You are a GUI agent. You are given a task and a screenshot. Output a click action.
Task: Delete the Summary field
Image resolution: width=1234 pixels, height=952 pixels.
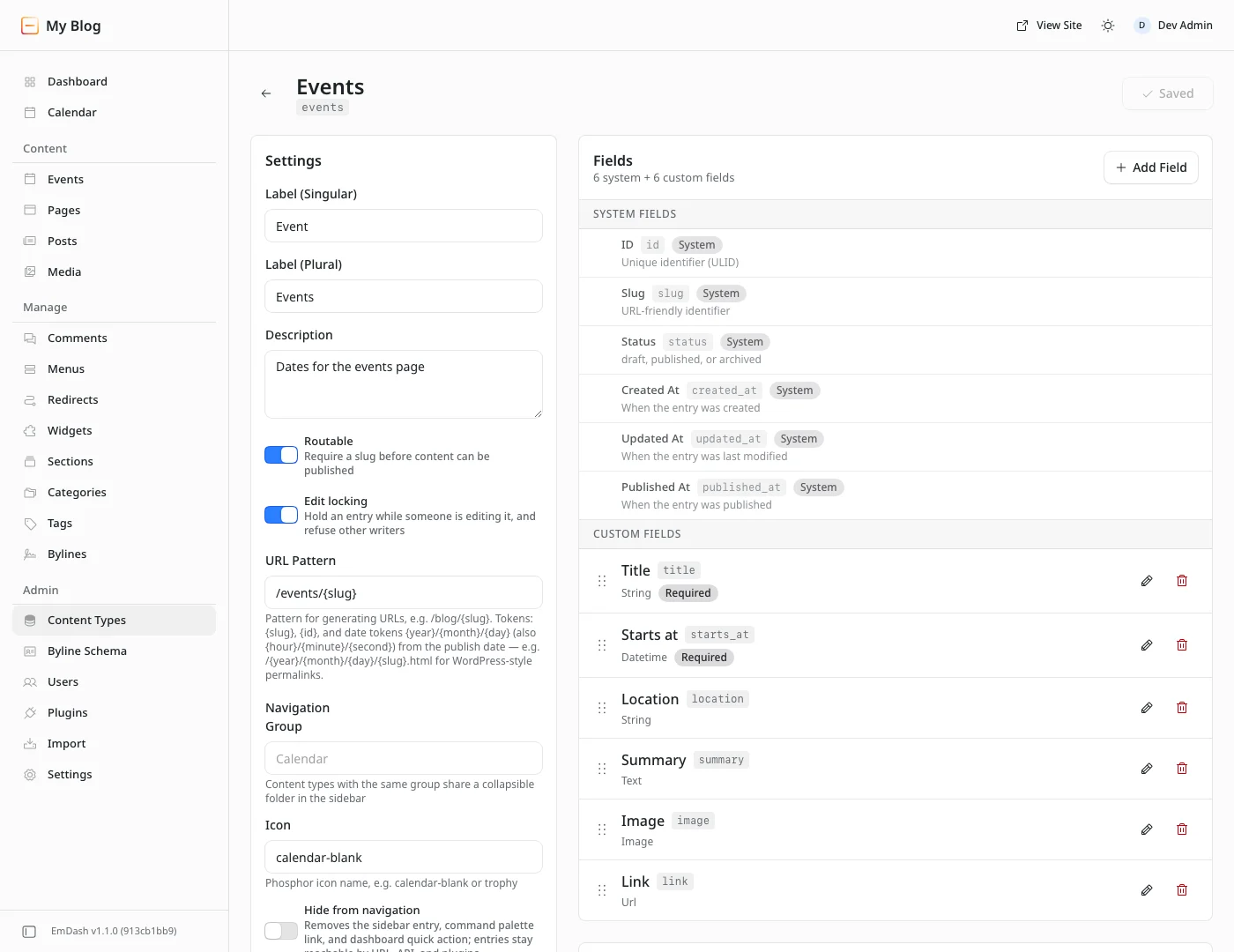pos(1182,769)
